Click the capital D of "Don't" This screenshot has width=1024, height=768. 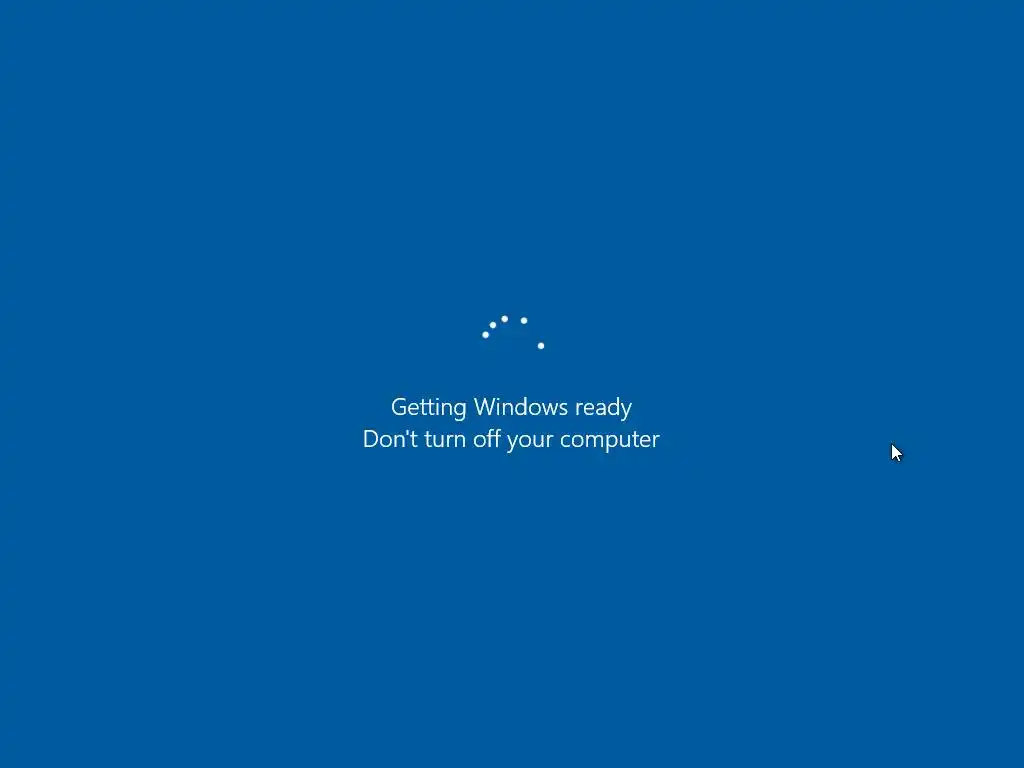click(x=371, y=439)
